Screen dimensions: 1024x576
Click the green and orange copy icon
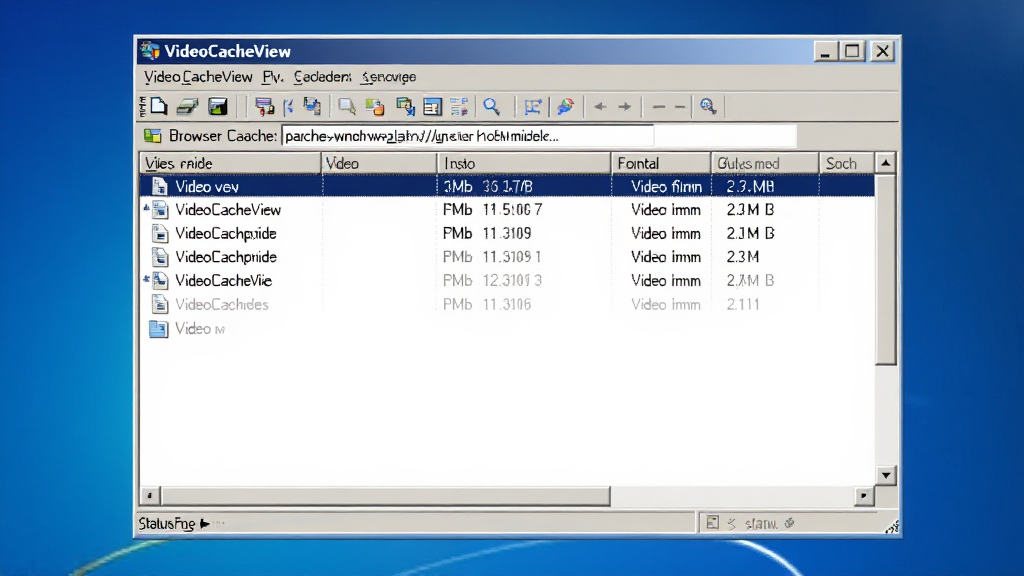pyautogui.click(x=375, y=106)
